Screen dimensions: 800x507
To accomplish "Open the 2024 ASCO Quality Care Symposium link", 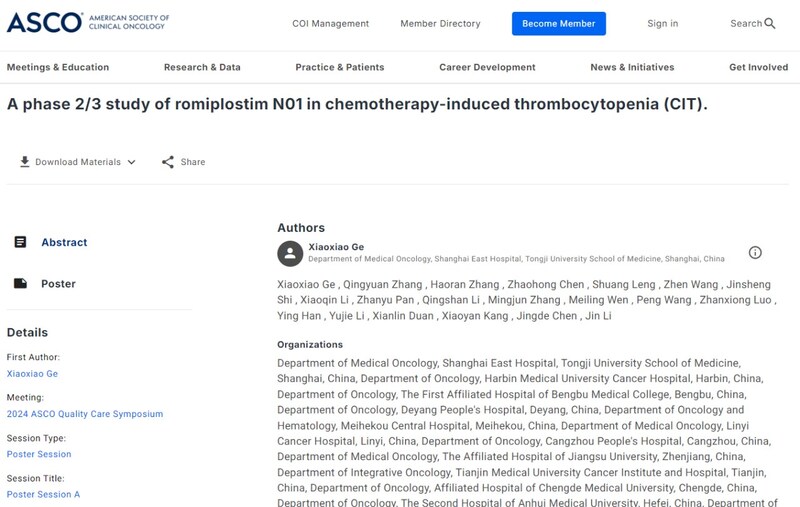I will 85,414.
